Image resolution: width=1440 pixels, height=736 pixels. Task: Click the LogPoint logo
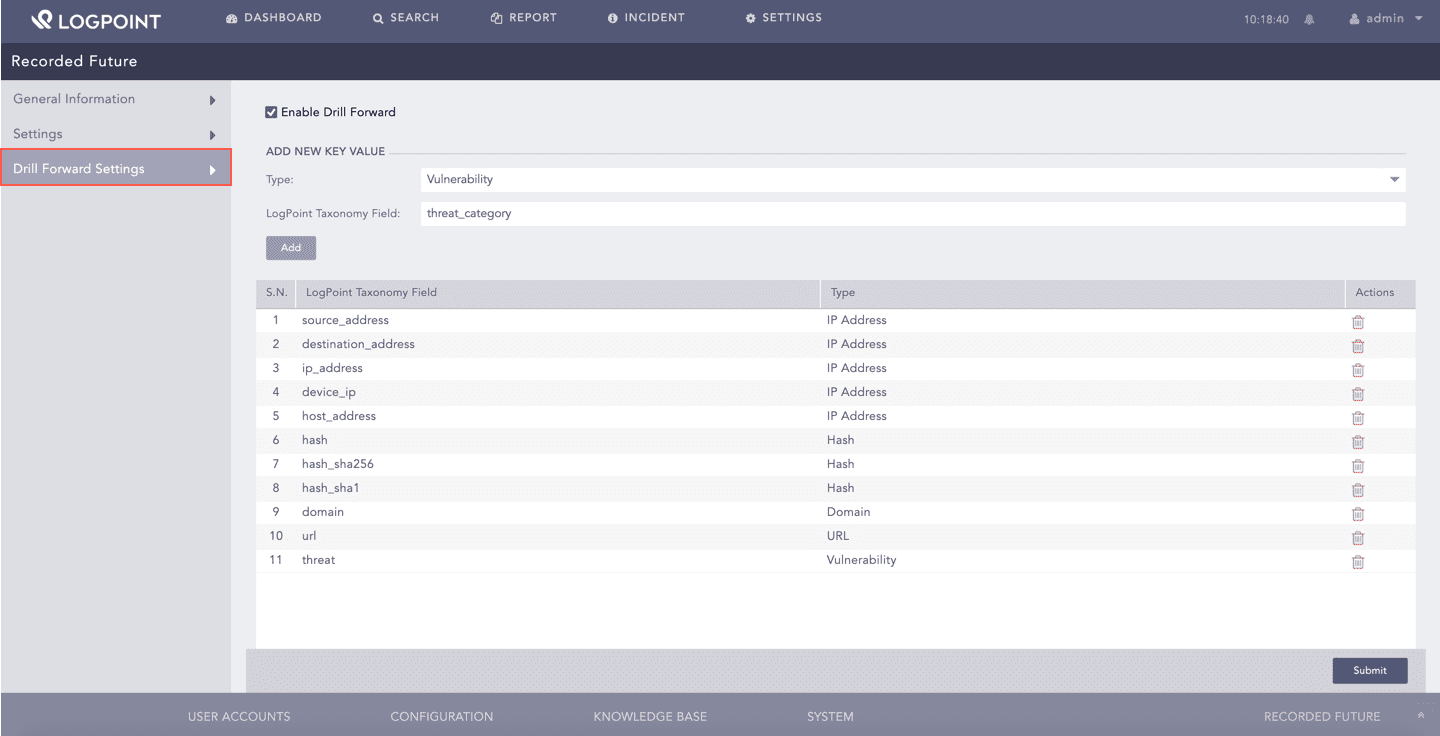[96, 19]
